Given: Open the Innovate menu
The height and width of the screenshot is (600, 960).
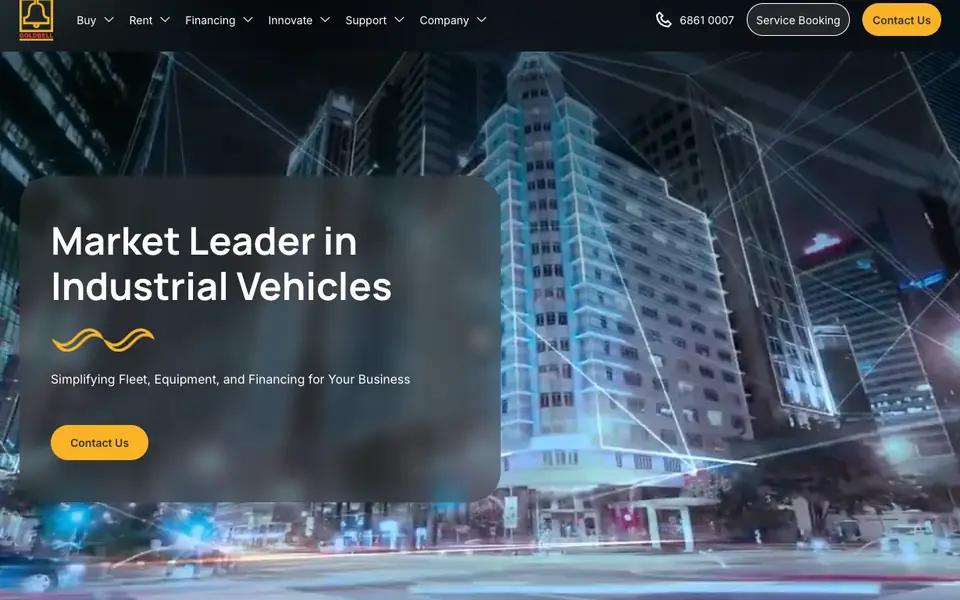Looking at the screenshot, I should (x=290, y=20).
